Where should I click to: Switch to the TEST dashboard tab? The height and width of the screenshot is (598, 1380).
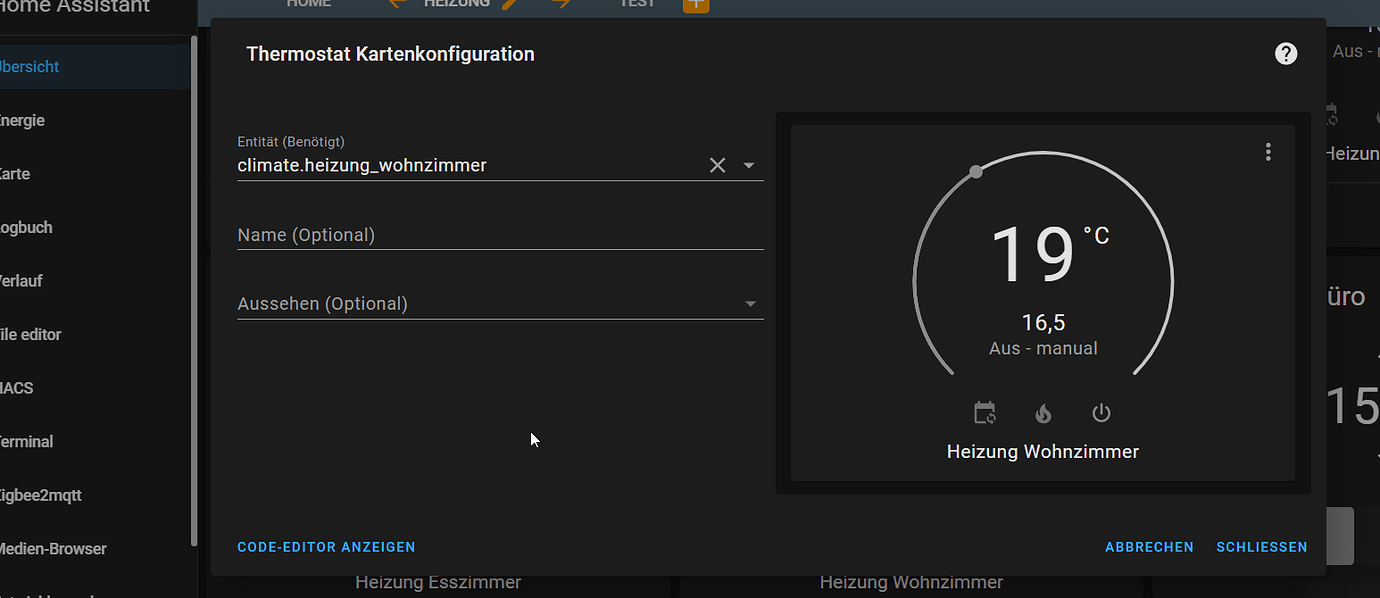pyautogui.click(x=637, y=4)
